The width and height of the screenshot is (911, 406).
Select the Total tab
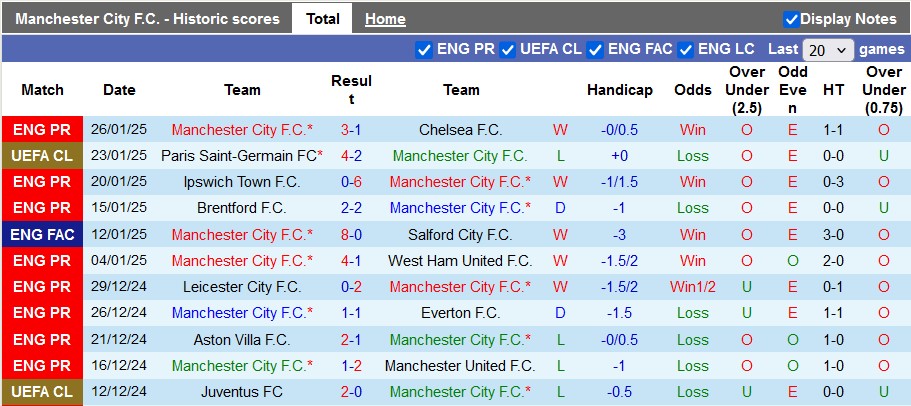[x=322, y=19]
